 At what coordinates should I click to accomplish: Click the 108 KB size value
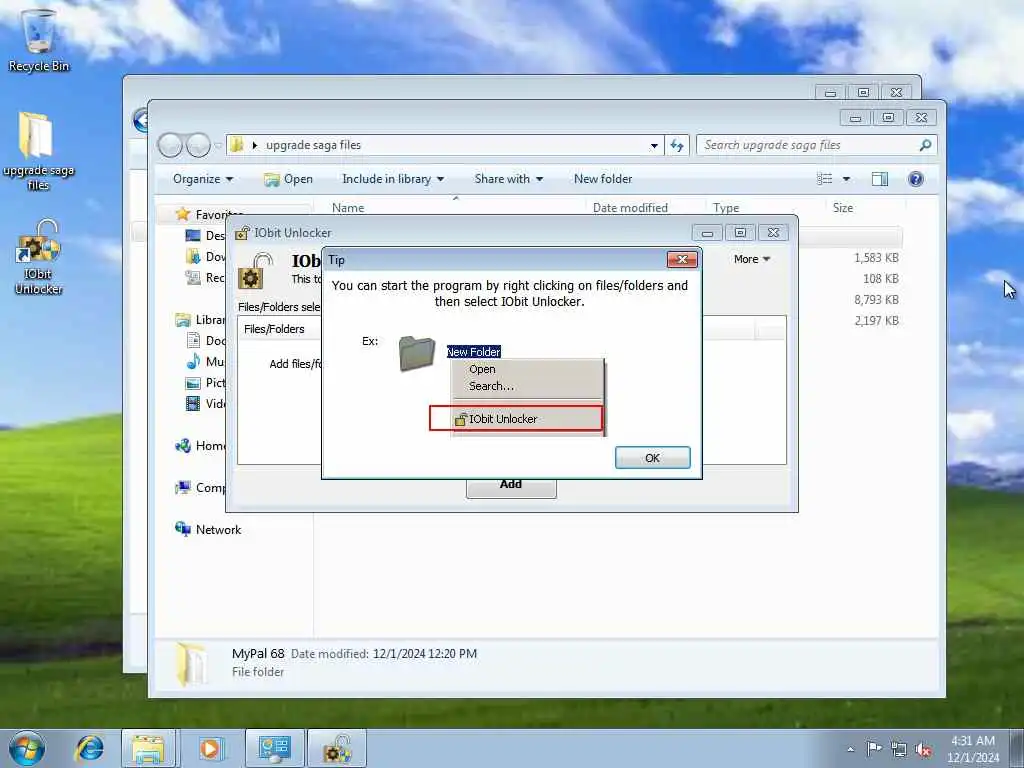[880, 279]
